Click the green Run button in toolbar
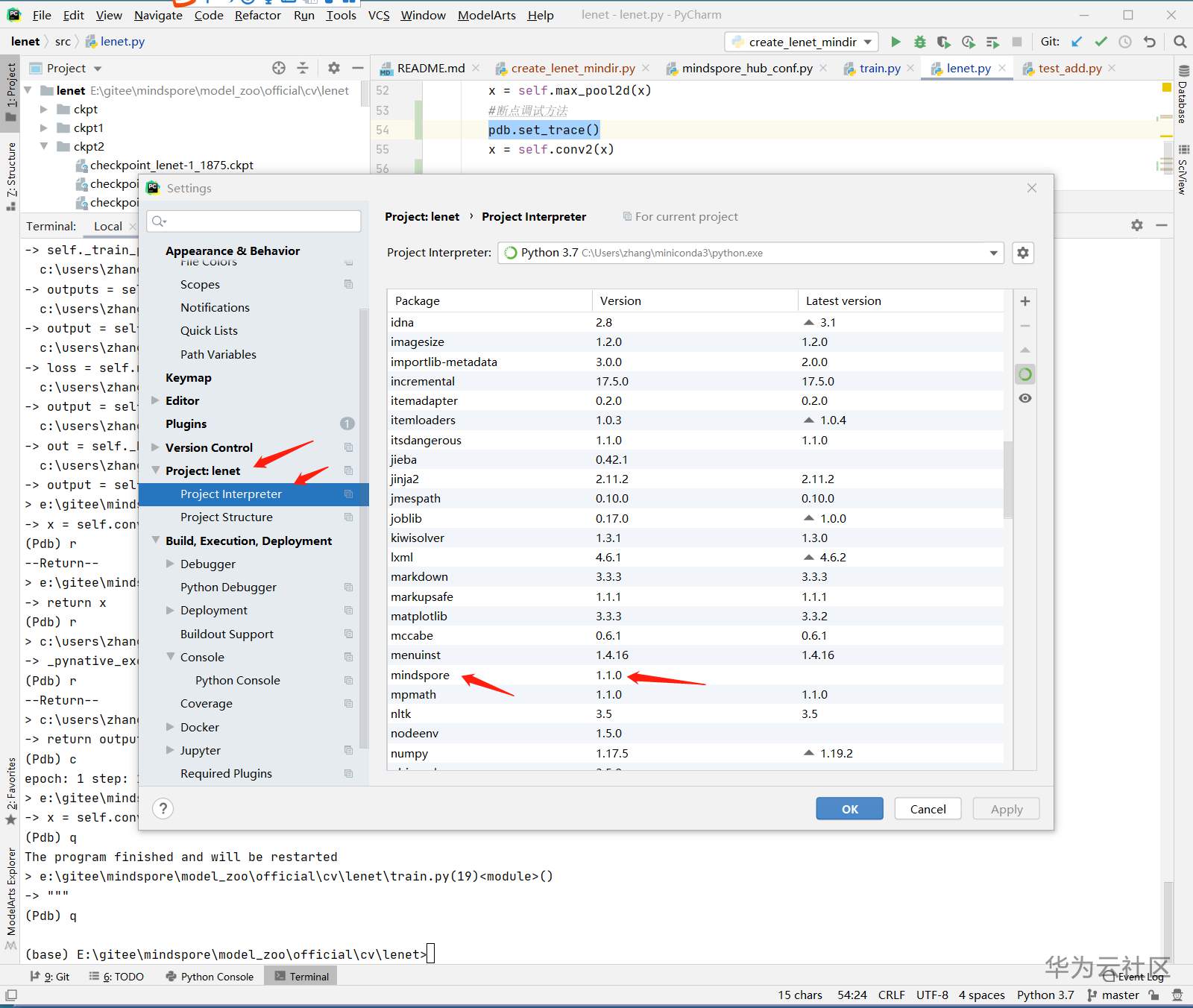 click(895, 42)
